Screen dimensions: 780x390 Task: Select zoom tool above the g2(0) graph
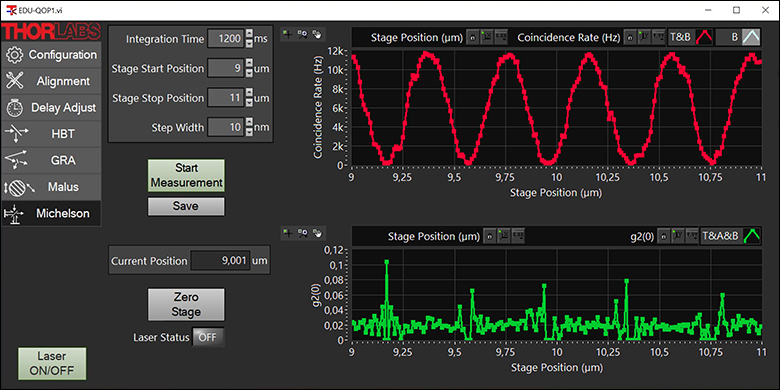pos(302,233)
